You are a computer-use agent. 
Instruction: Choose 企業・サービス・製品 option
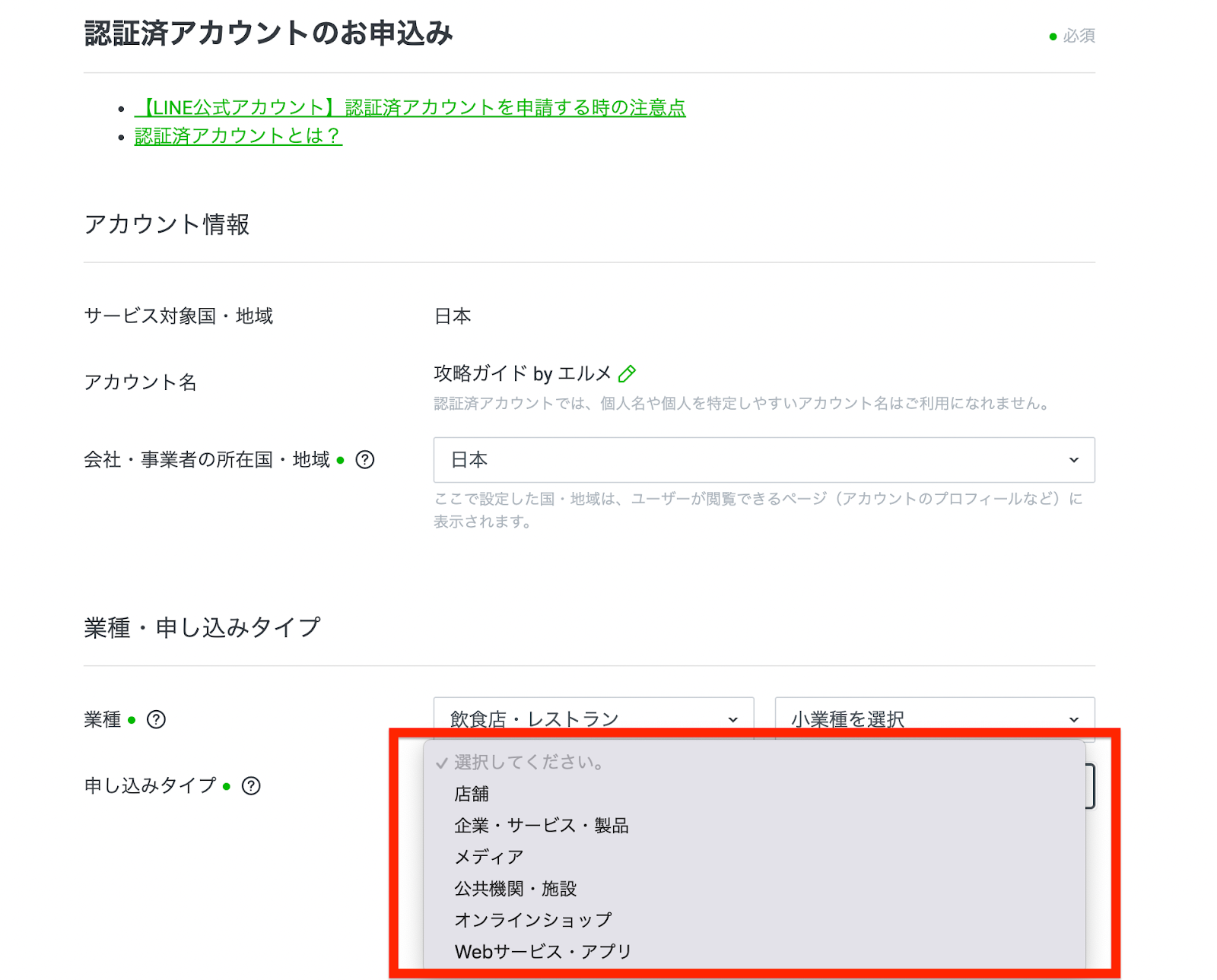pyautogui.click(x=541, y=826)
